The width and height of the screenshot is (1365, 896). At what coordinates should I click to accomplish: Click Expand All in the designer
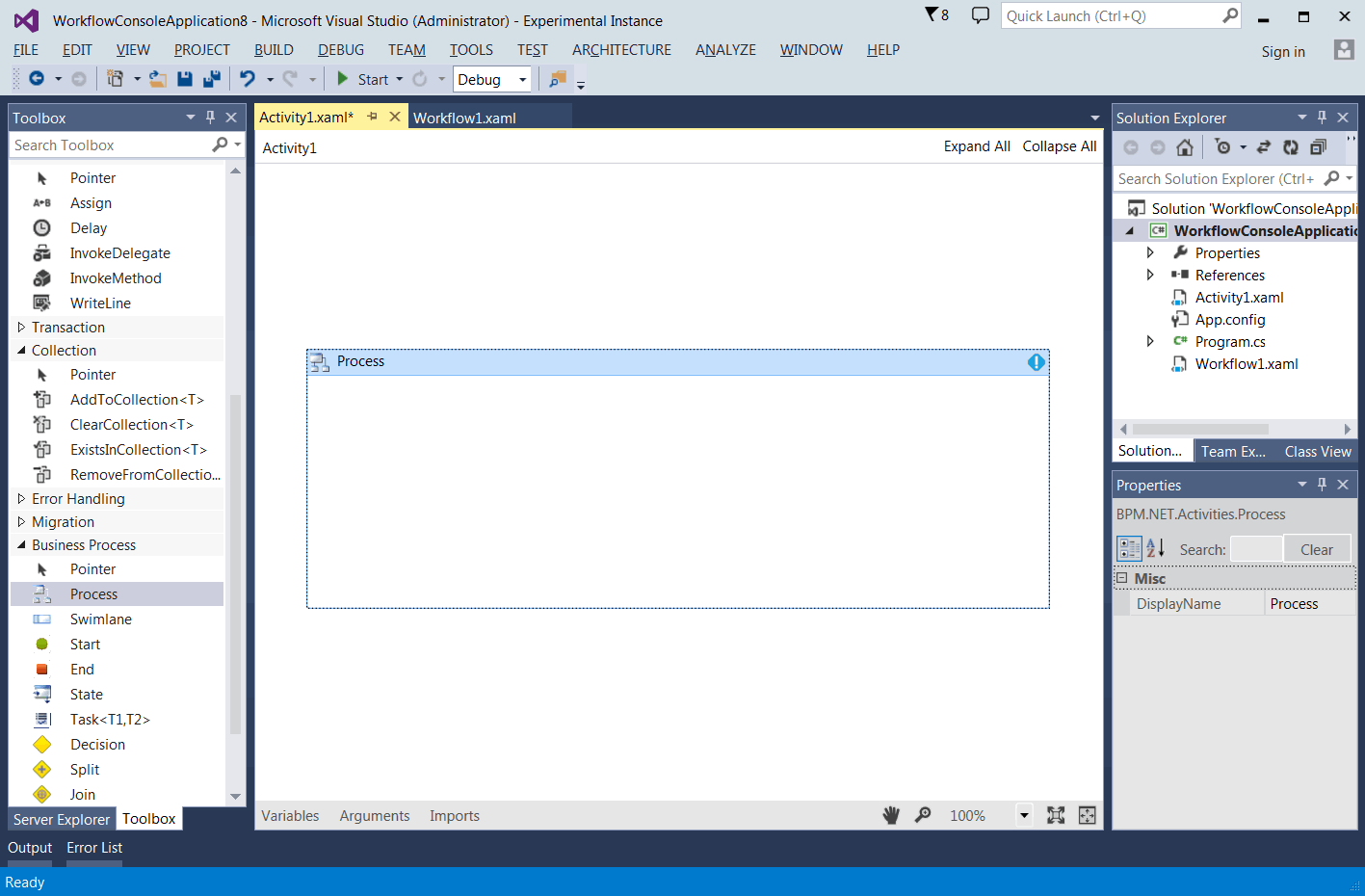(x=977, y=146)
